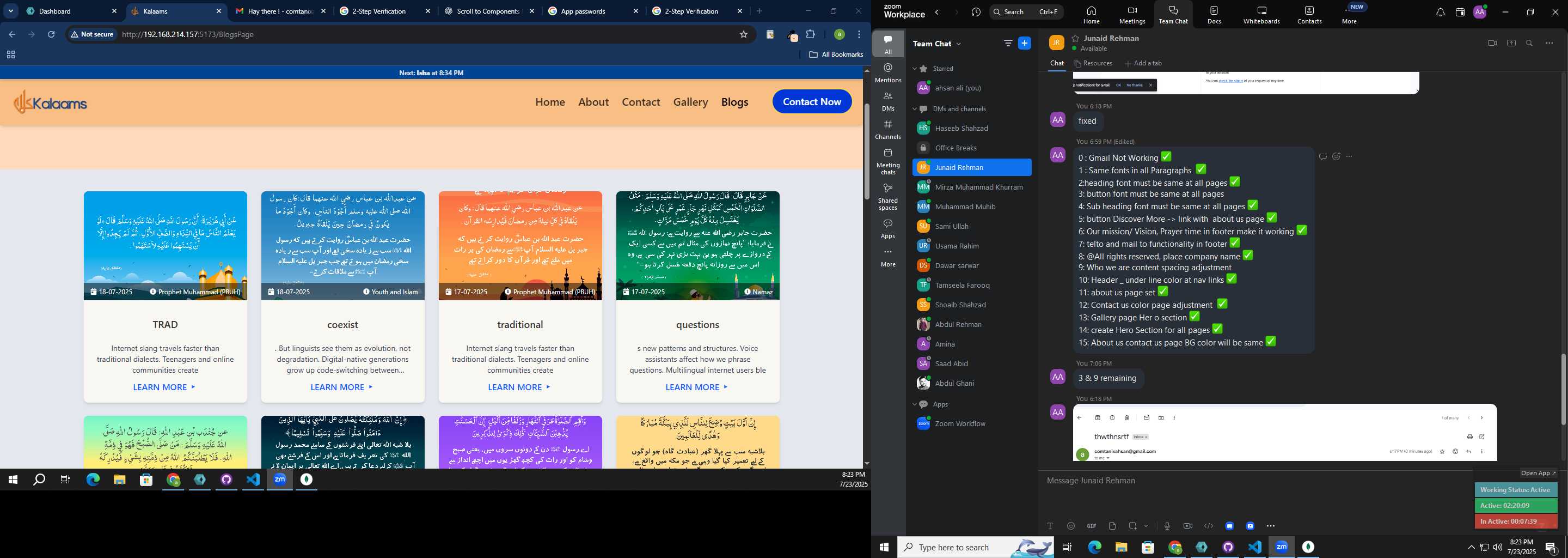Switch to Resources tab in chat
Screen dimensions: 1568x558
point(1093,63)
